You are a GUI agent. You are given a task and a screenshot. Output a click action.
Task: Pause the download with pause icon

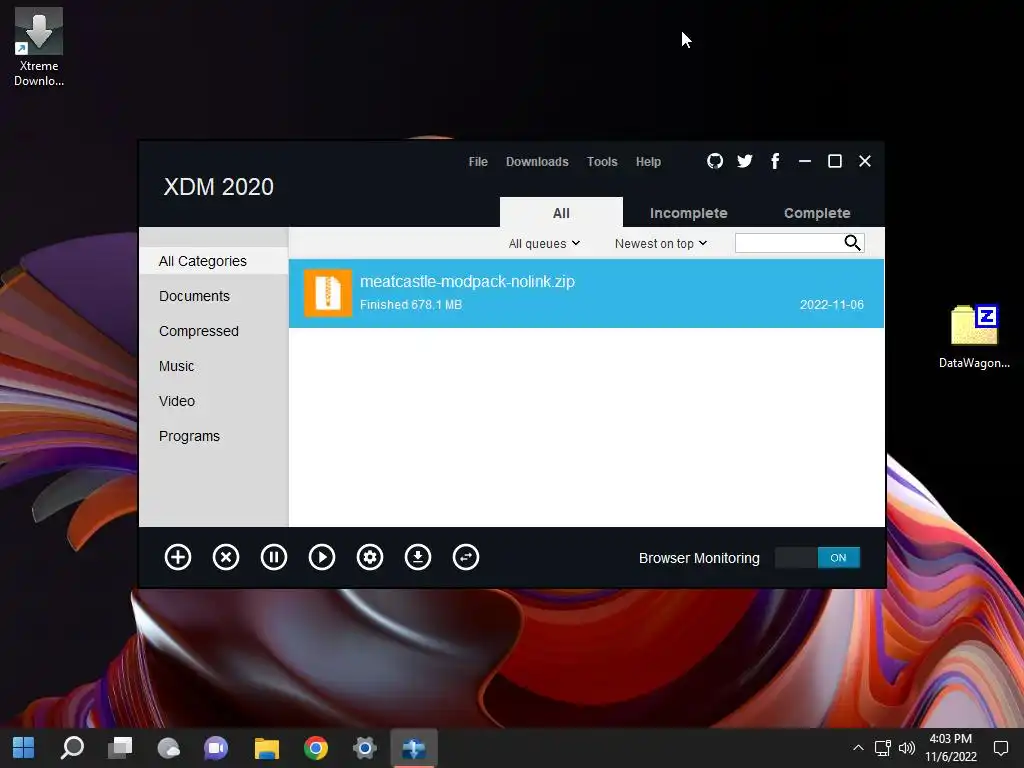coord(274,557)
